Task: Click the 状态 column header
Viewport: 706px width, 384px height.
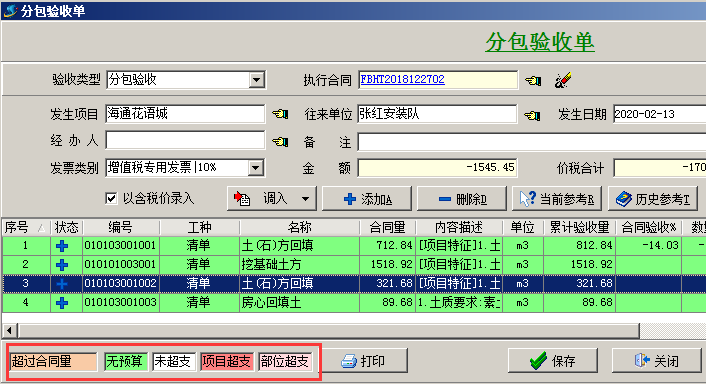Action: [x=66, y=227]
